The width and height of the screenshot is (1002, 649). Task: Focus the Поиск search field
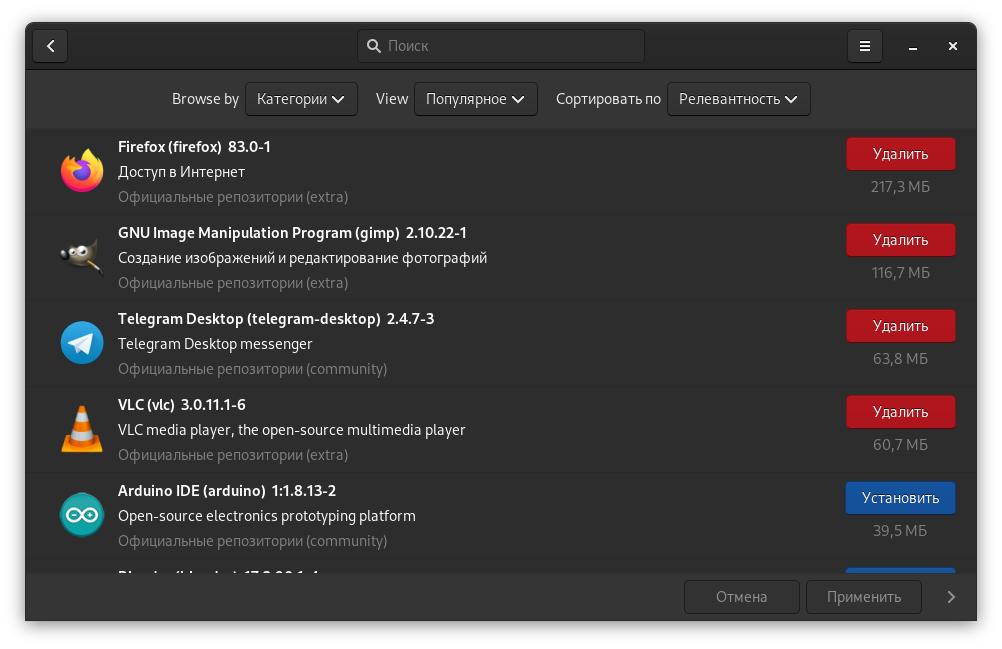tap(501, 46)
